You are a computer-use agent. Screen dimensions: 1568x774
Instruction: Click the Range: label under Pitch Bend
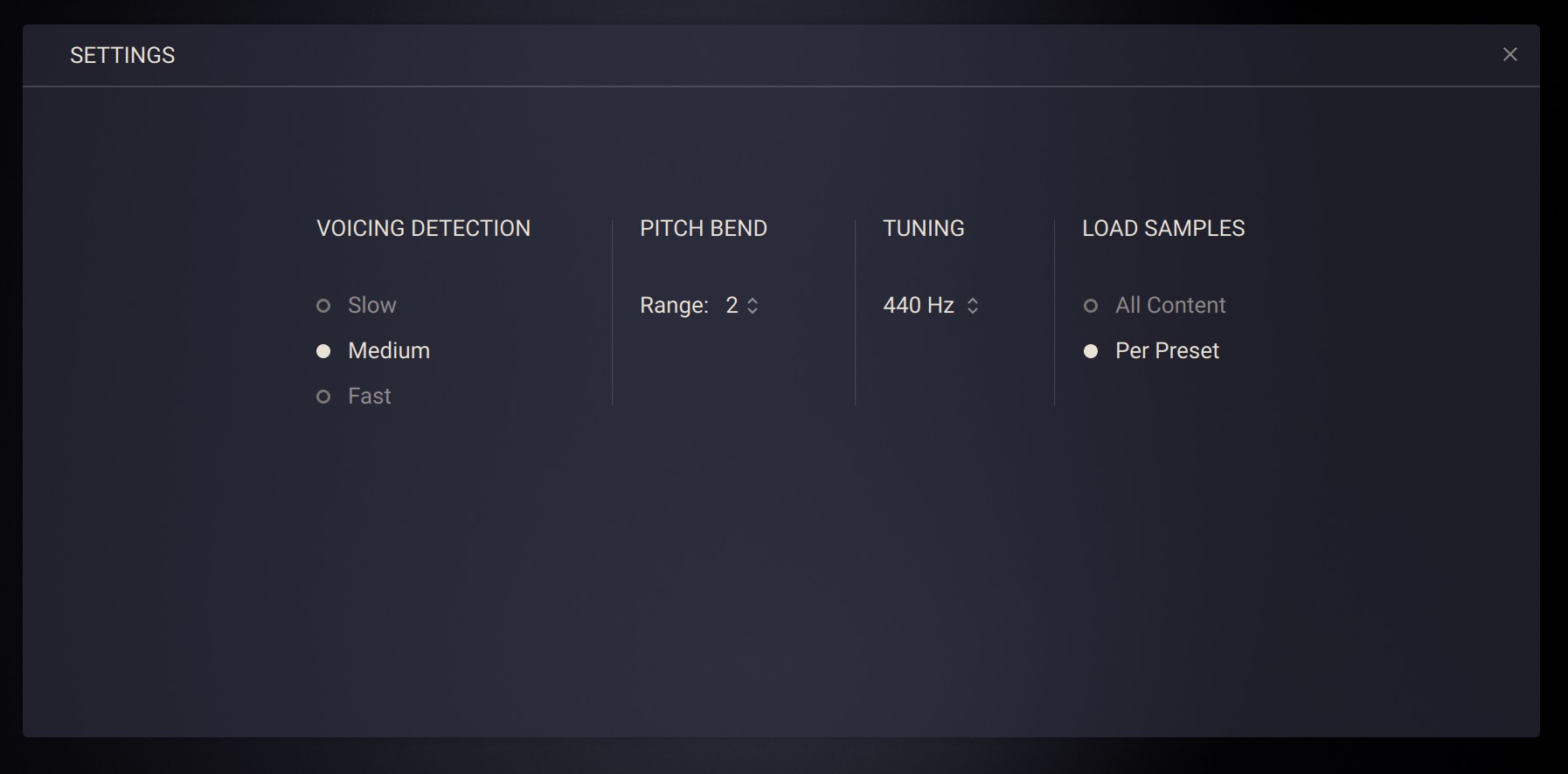(x=674, y=306)
